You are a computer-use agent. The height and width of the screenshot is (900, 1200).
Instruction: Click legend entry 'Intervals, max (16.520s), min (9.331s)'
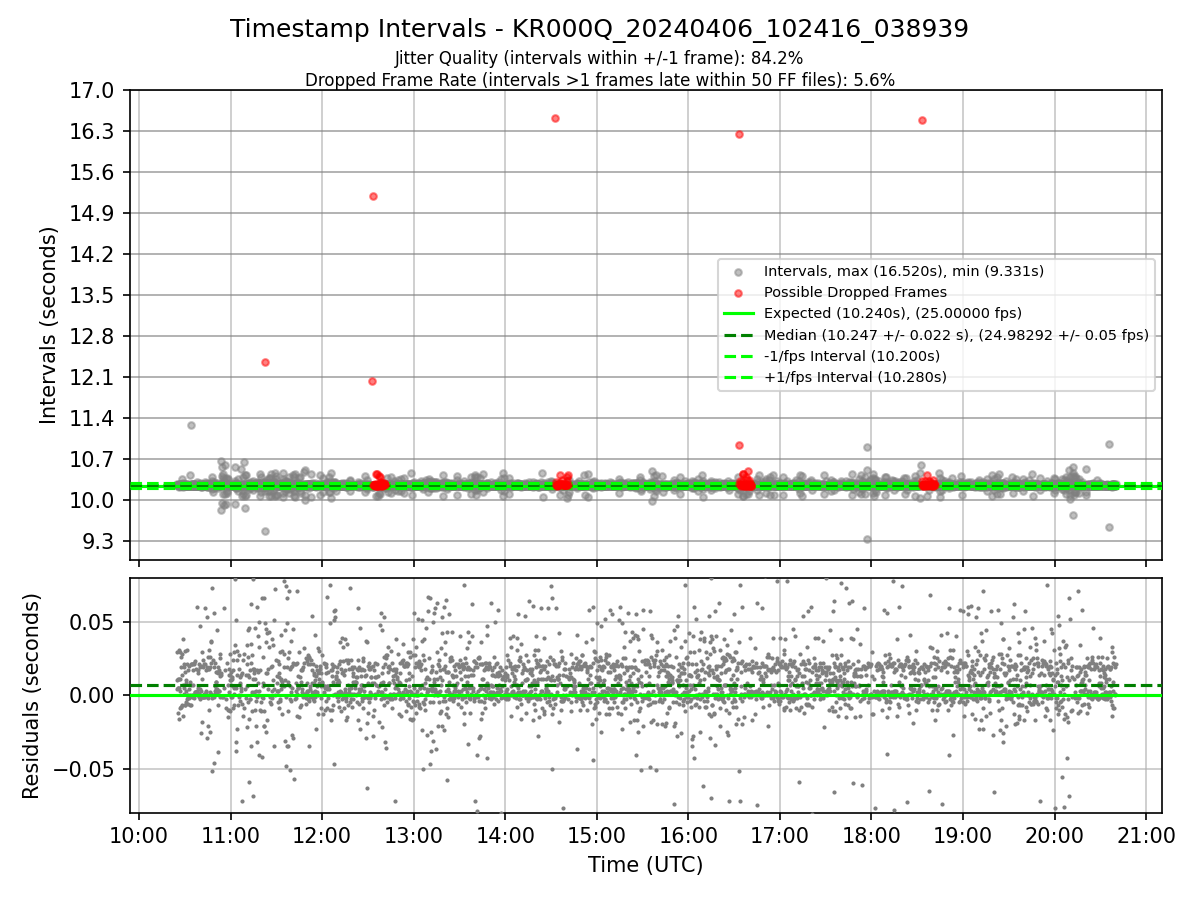[x=903, y=271]
